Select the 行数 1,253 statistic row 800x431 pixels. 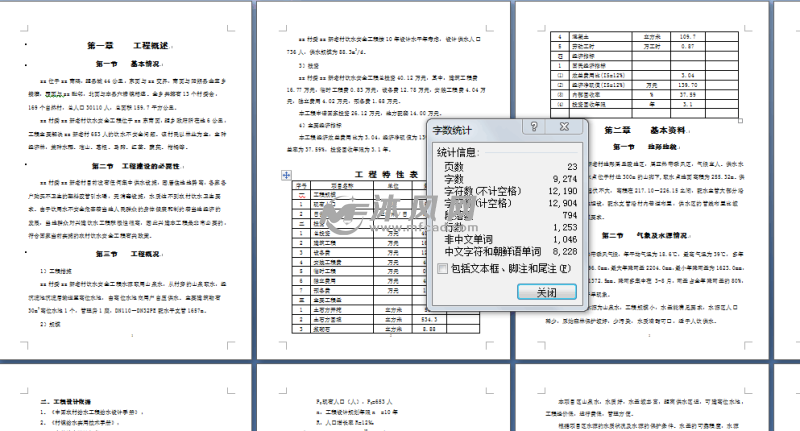click(510, 227)
